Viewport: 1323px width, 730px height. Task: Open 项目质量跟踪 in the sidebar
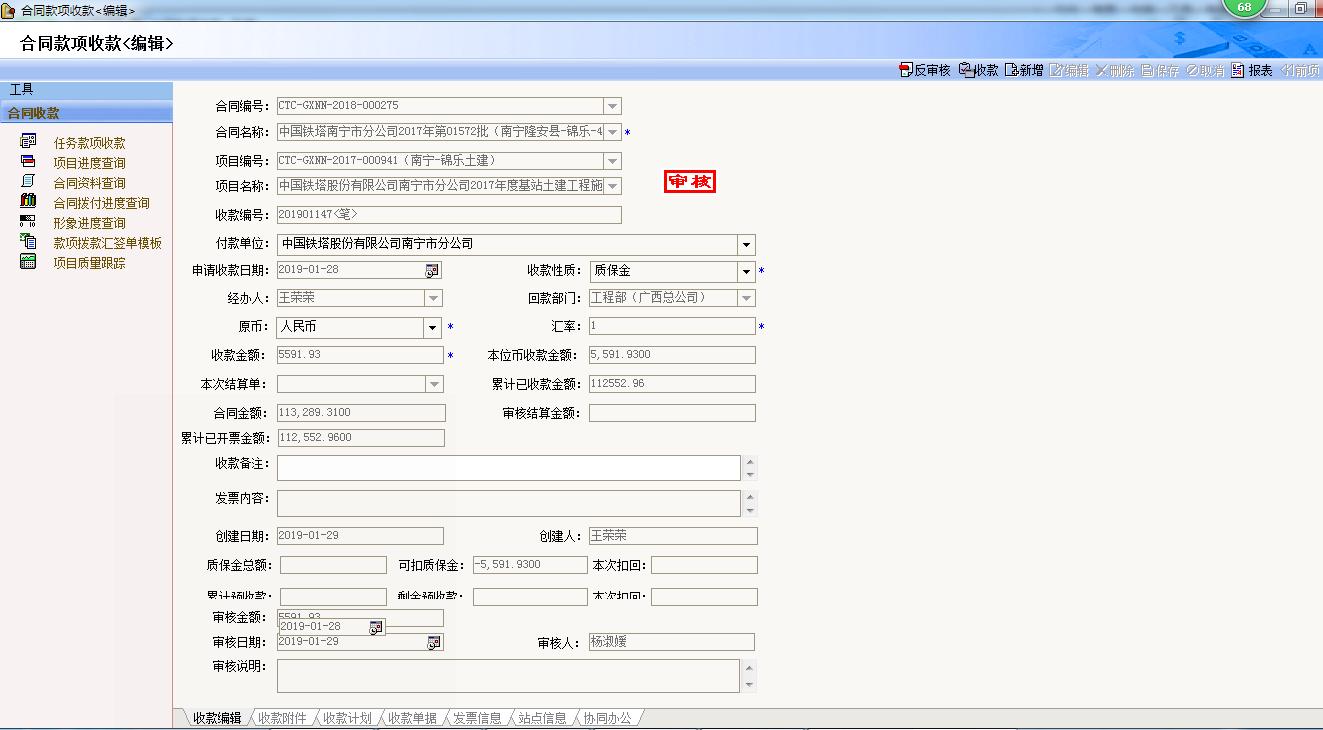(89, 263)
